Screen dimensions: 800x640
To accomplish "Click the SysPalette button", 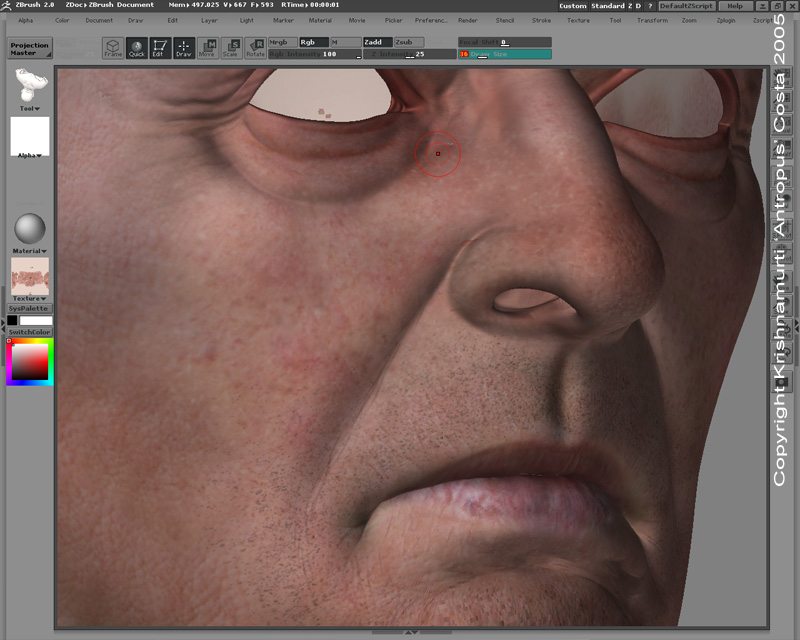I will coord(29,308).
